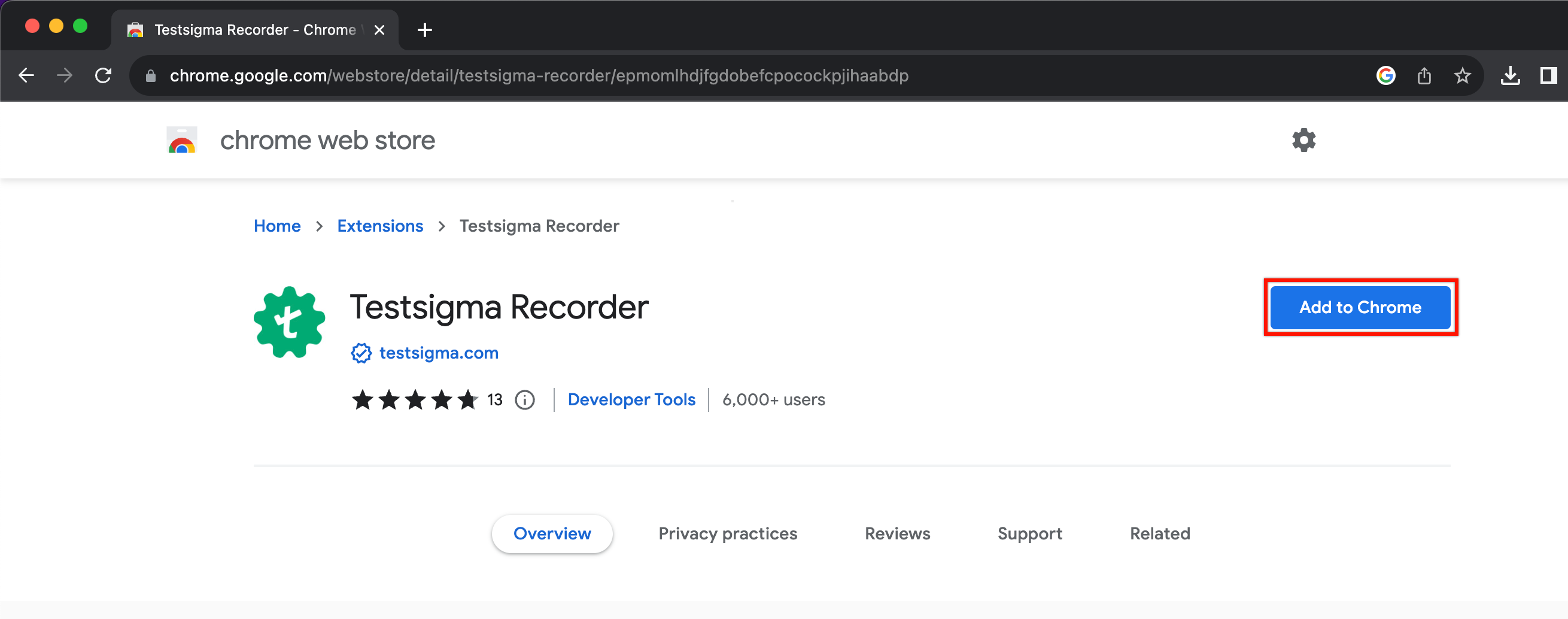Click the Chrome Web Store logo

tap(181, 140)
